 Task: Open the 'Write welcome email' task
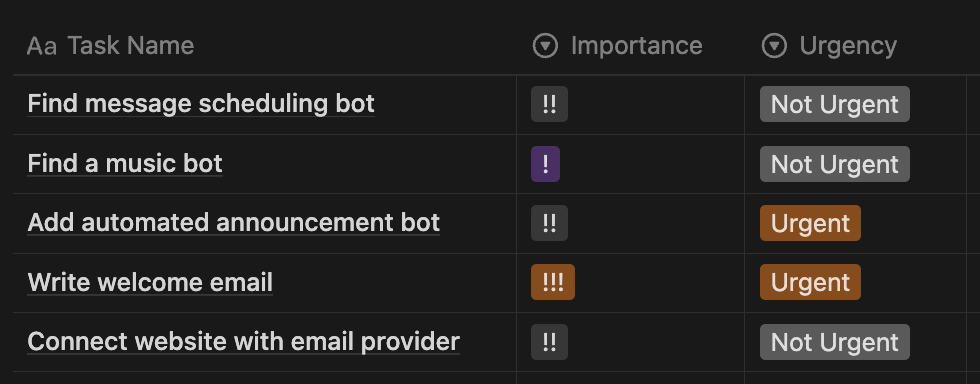tap(150, 282)
